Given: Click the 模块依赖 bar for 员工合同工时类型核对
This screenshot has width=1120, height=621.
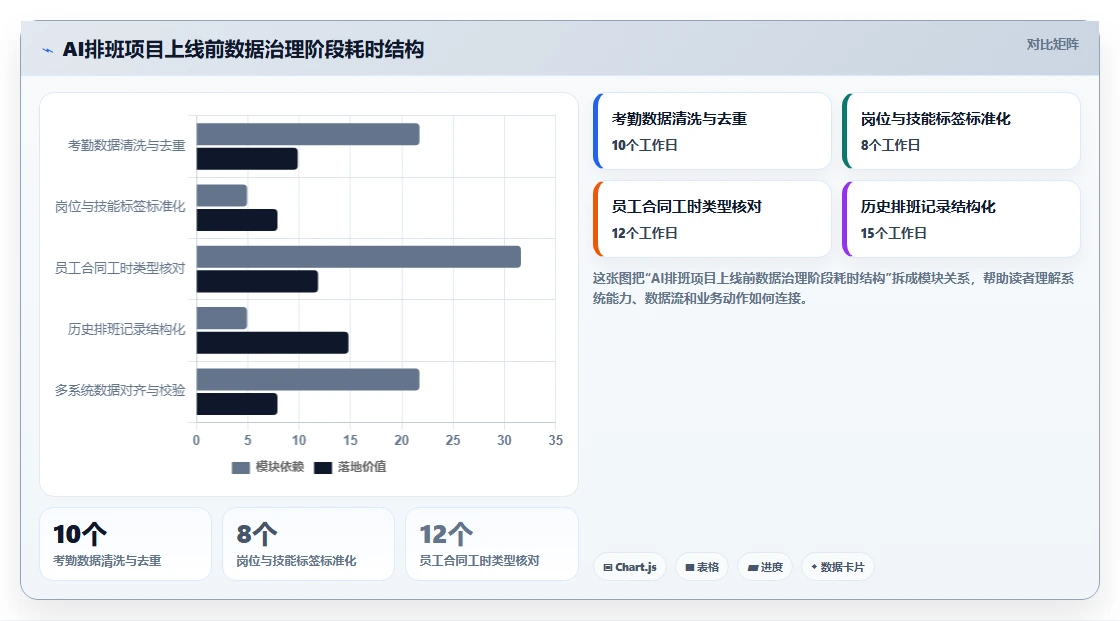Looking at the screenshot, I should coord(359,257).
